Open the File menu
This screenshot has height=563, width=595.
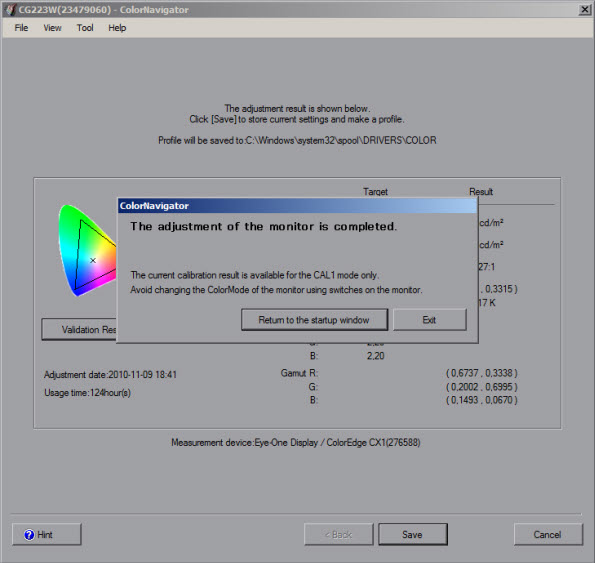point(21,28)
